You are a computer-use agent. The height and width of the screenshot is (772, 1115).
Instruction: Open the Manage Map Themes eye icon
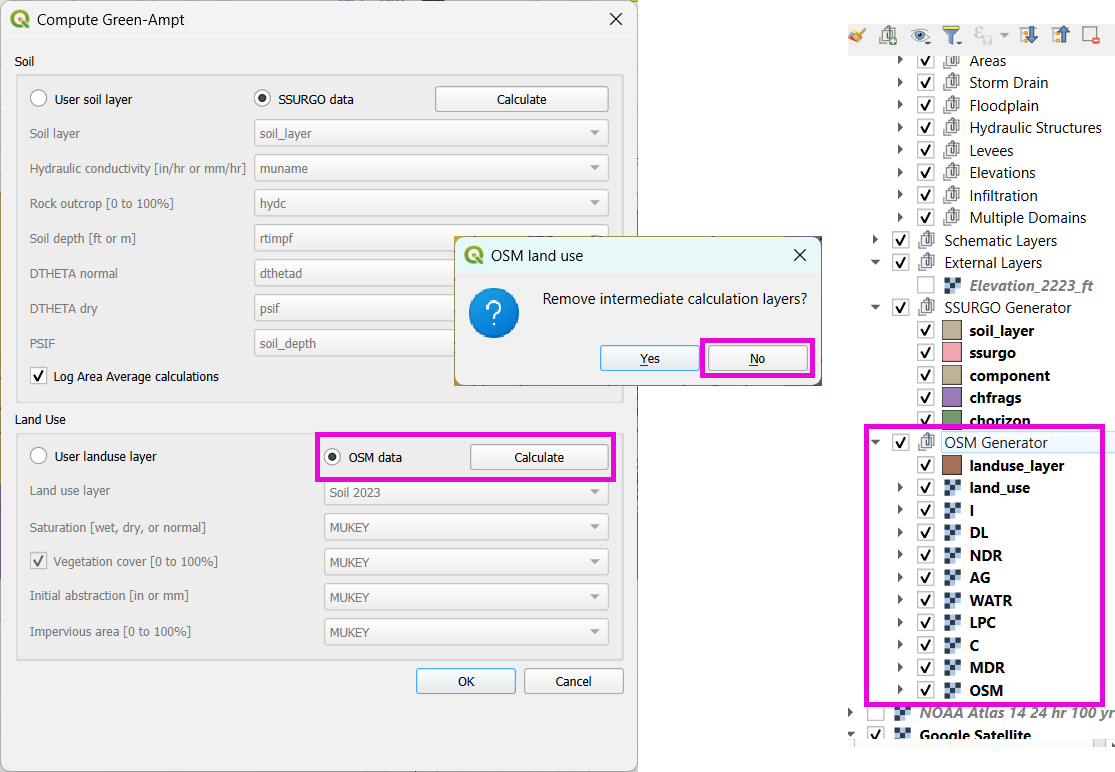pos(920,35)
